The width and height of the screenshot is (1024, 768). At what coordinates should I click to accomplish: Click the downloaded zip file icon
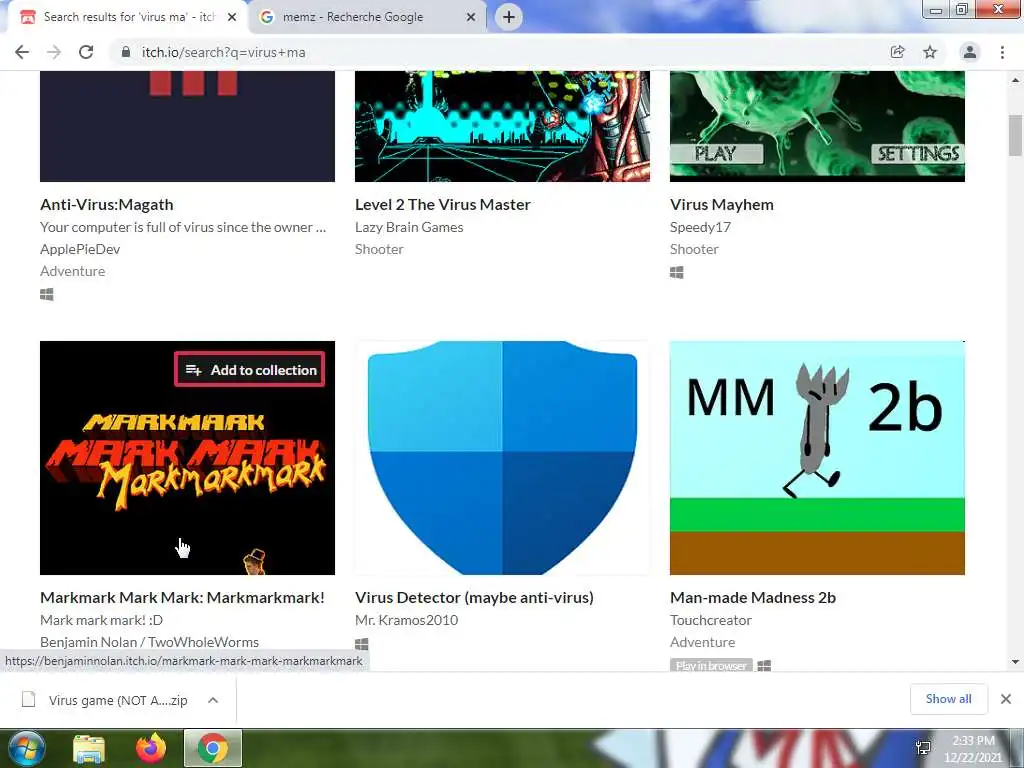coord(28,699)
